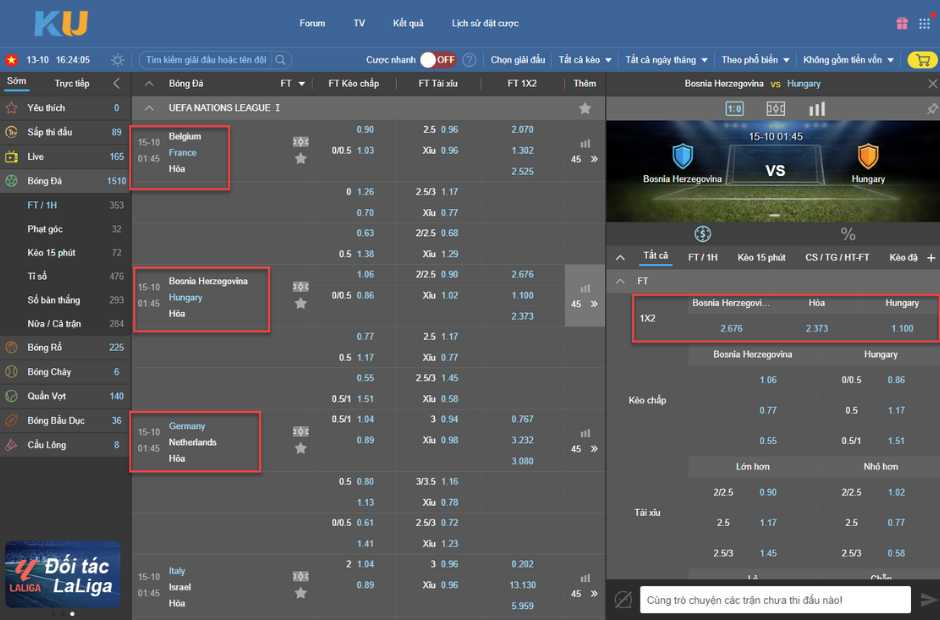Open the Tất cả ngày tháng dropdown
940x620 pixels.
666,59
